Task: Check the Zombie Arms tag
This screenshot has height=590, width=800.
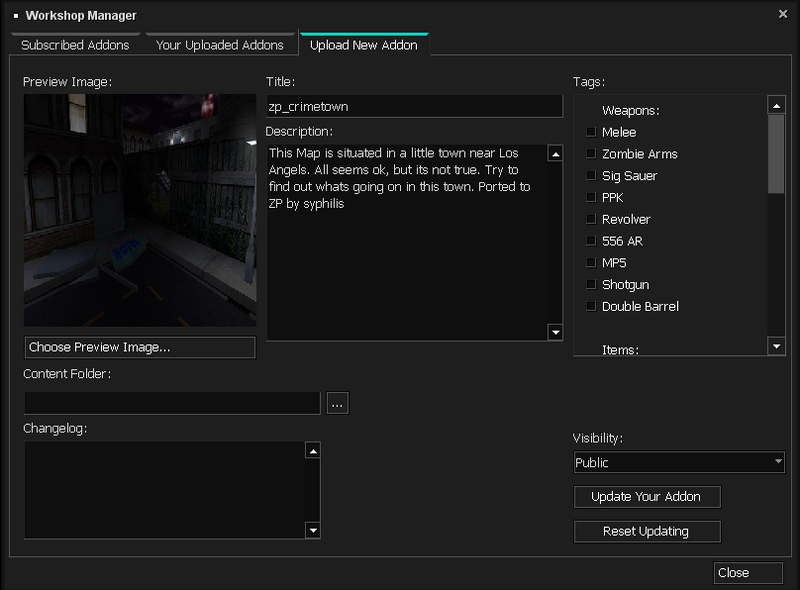Action: [x=590, y=153]
